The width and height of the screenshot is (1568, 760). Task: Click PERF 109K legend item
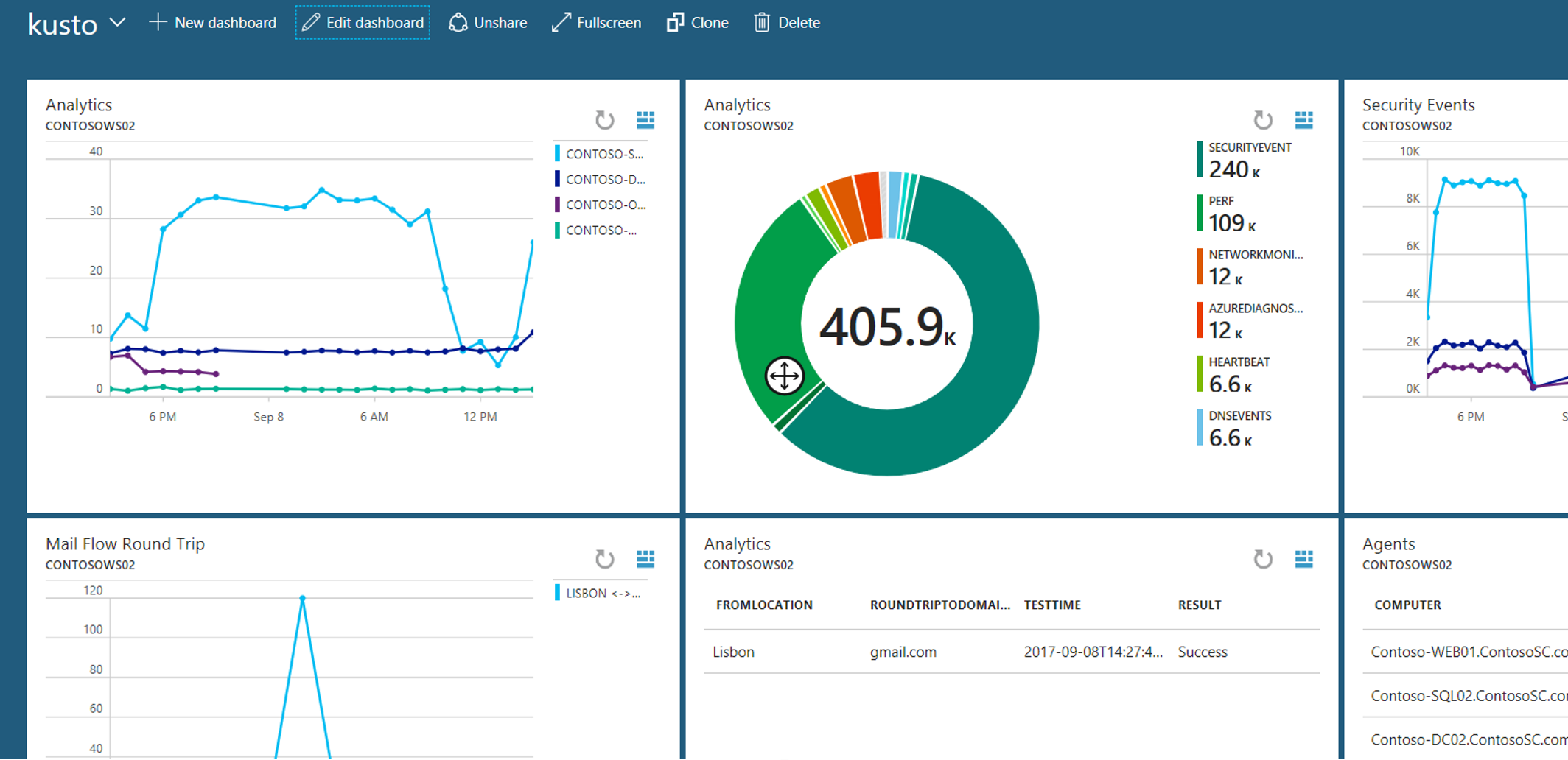[1228, 214]
